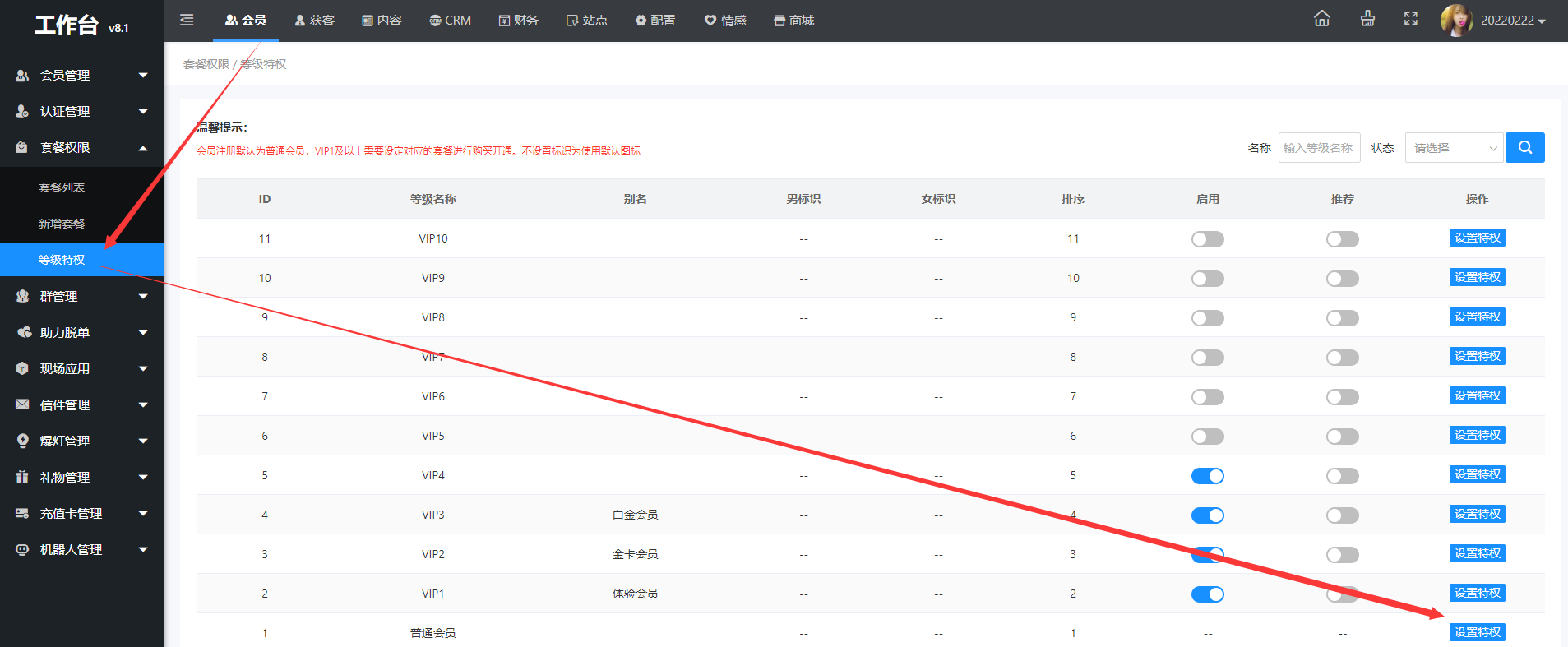
Task: Click the 群管理 sidebar icon
Action: tap(22, 296)
